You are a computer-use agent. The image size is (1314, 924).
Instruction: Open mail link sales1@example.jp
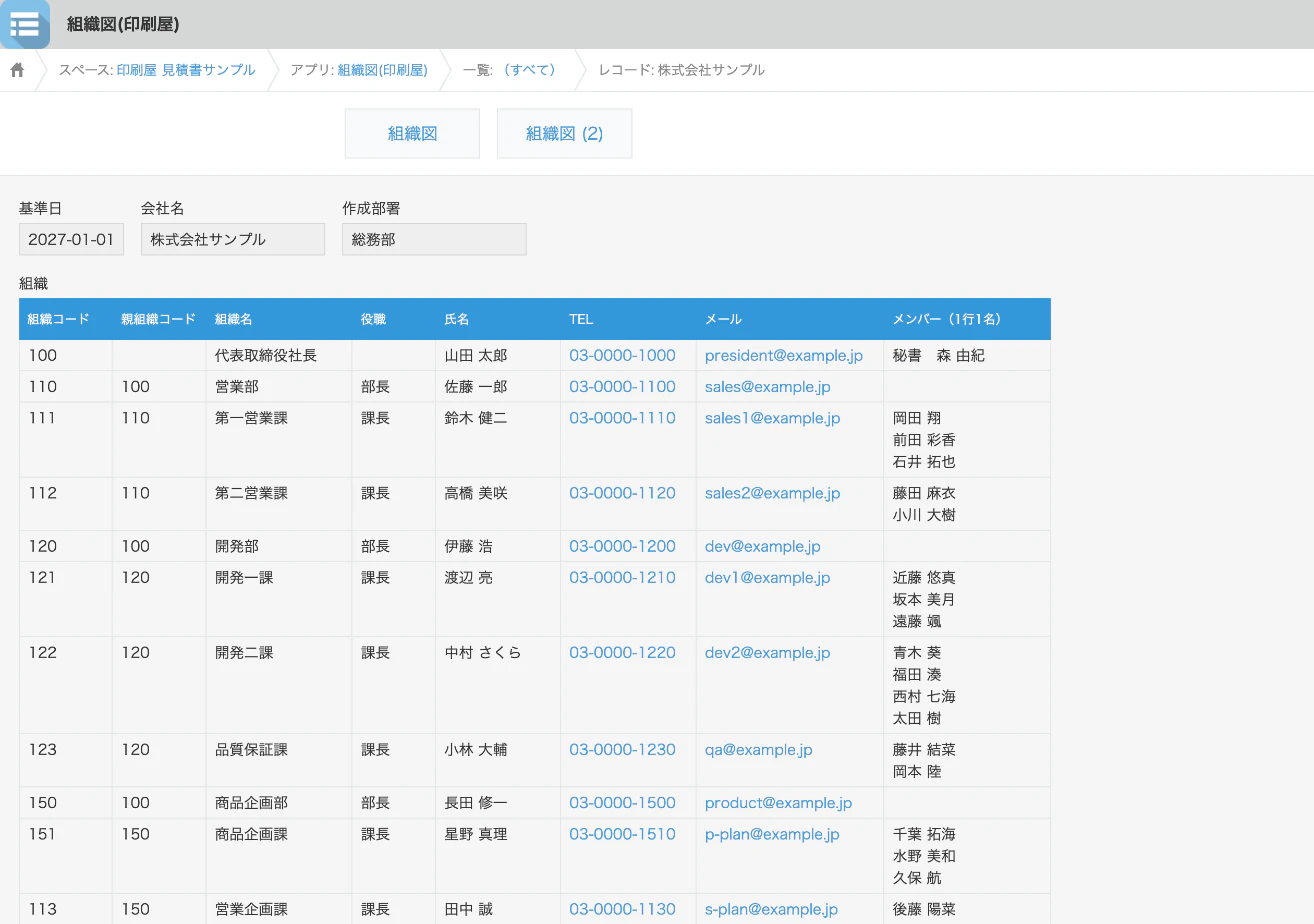[772, 418]
